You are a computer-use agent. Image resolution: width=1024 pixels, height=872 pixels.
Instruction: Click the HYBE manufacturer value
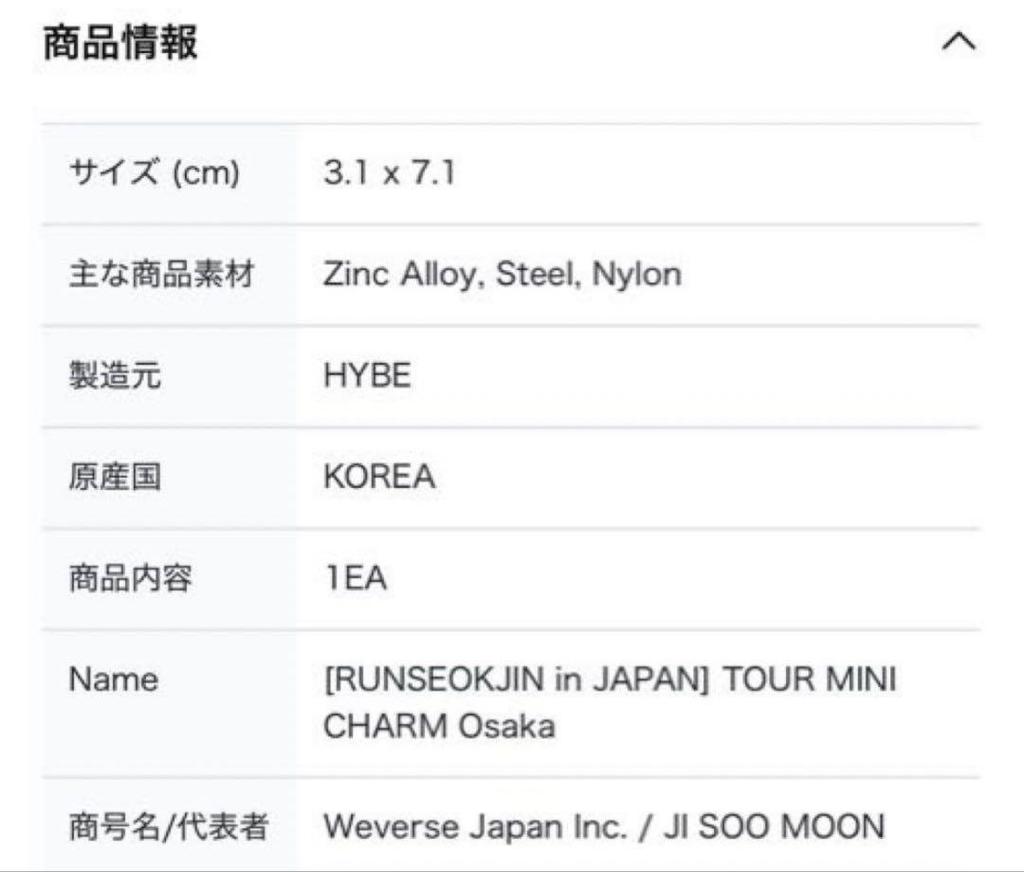(x=367, y=376)
